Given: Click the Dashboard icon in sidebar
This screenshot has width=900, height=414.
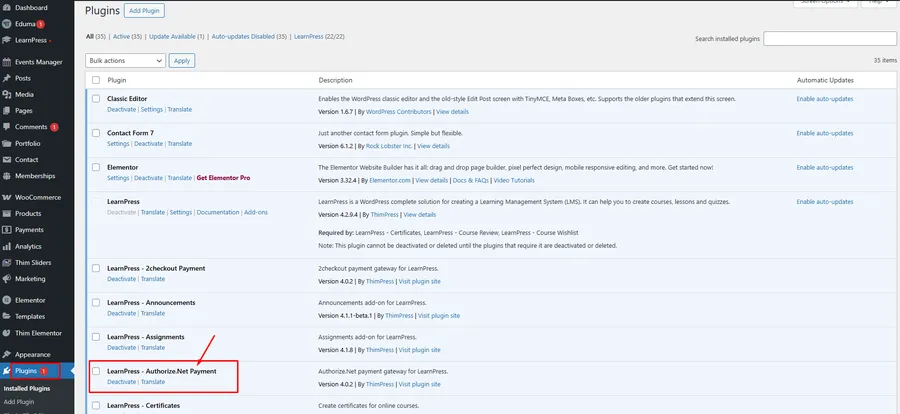Looking at the screenshot, I should pyautogui.click(x=7, y=8).
